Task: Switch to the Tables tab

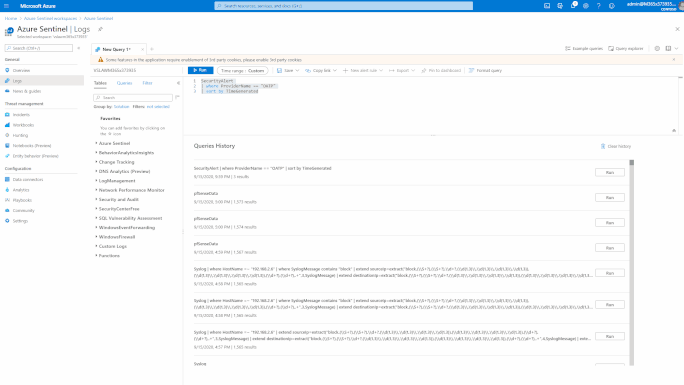Action: tap(100, 83)
